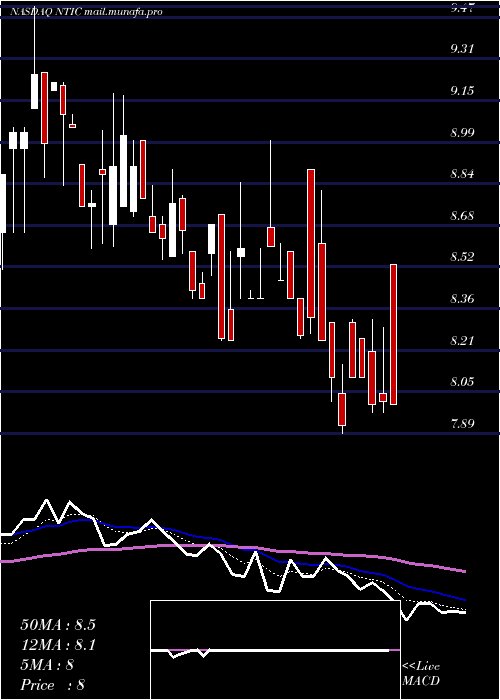
Task: Select the 8.52 price axis label
Action: (462, 257)
